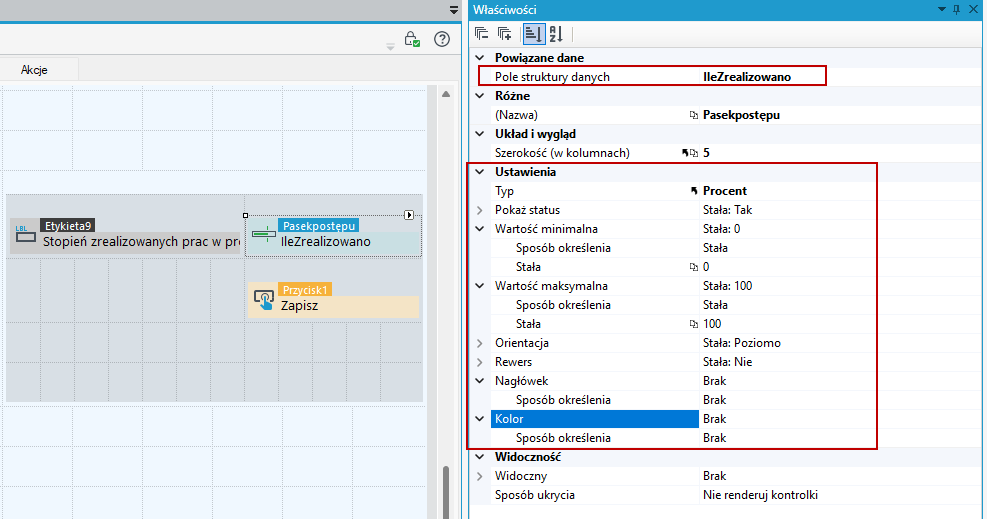Screen dimensions: 987x519
Task: Collapse the Wartość maksymalna property
Action: pos(480,286)
